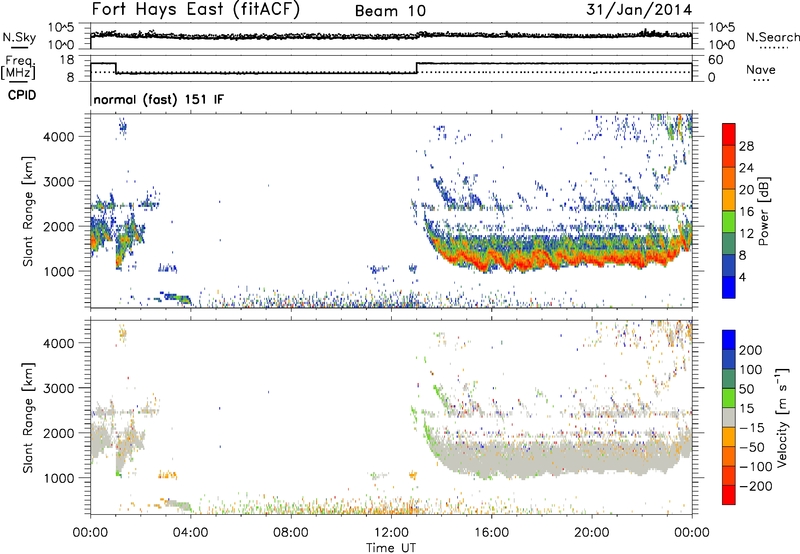Click the "1000" range tick in power panel

click(x=58, y=271)
